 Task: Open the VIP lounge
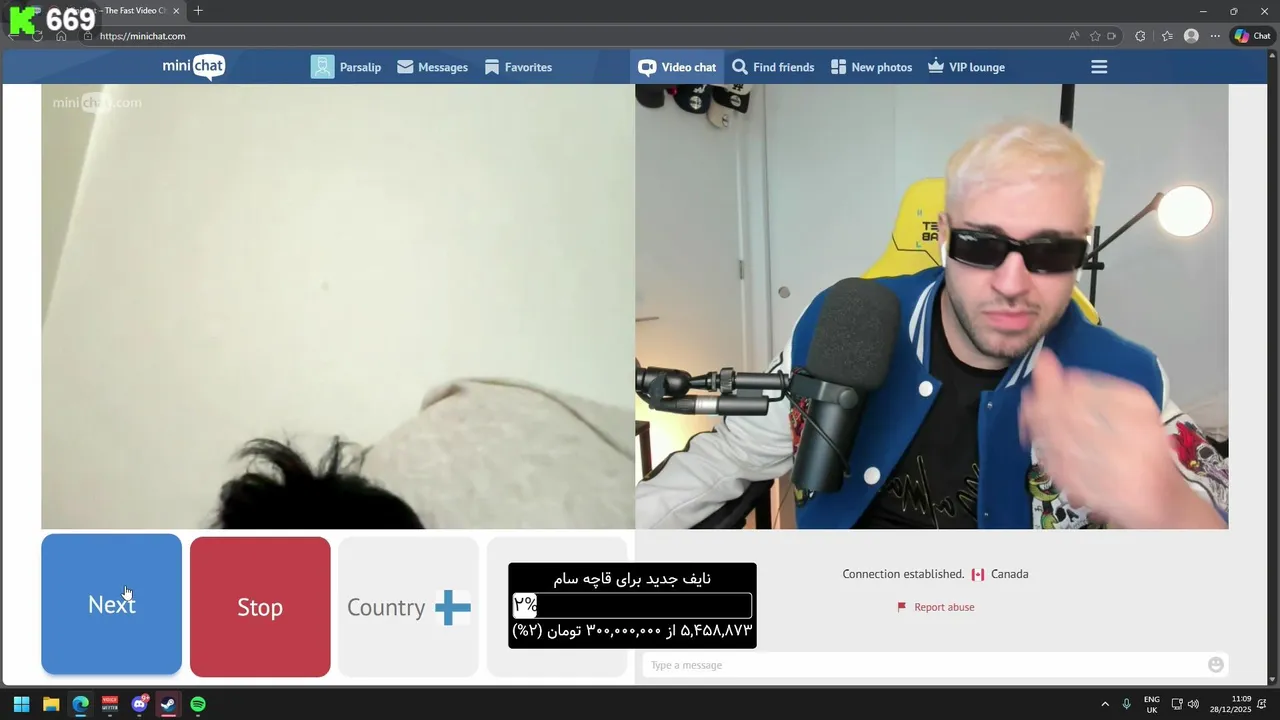[966, 67]
